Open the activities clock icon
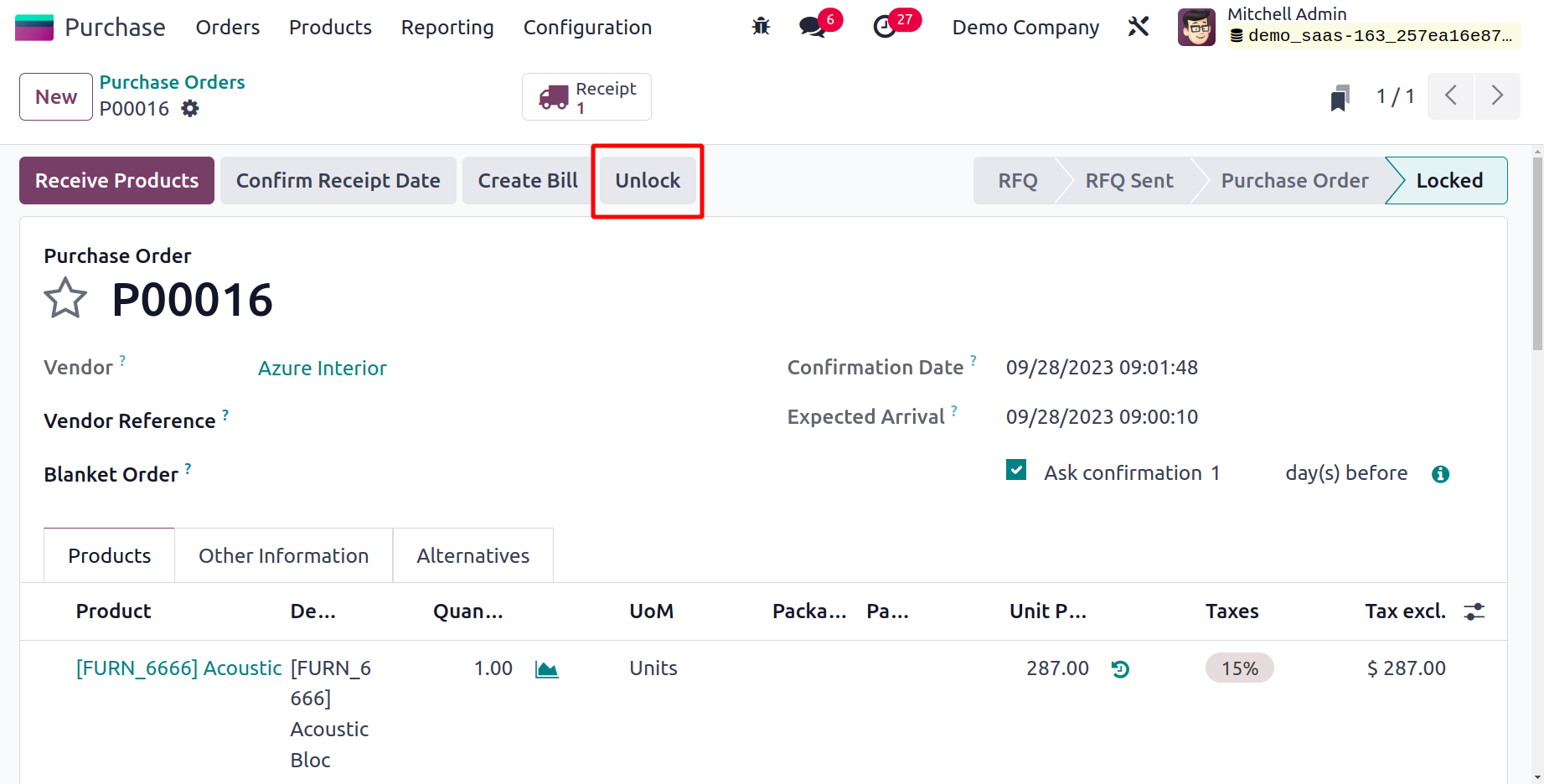Image resolution: width=1544 pixels, height=784 pixels. point(885,28)
